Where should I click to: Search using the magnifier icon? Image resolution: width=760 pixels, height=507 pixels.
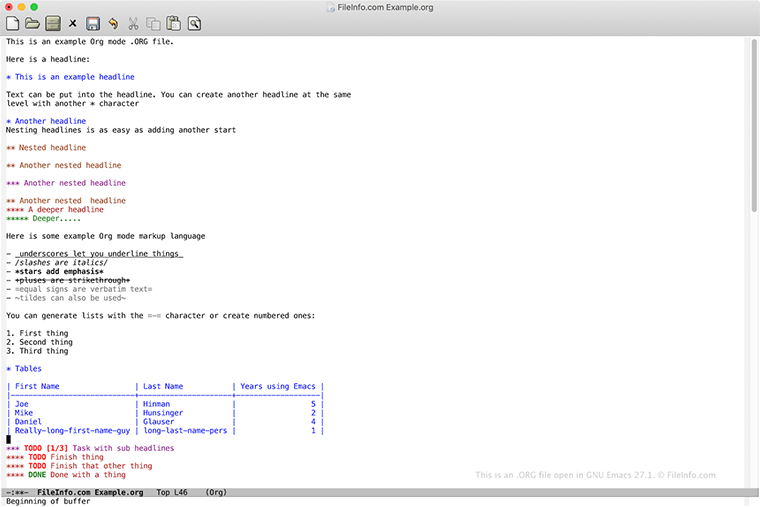point(194,23)
